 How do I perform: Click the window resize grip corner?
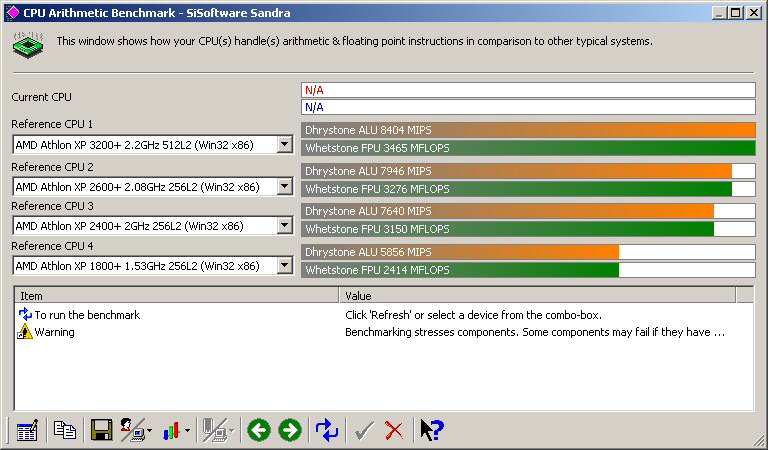pyautogui.click(x=758, y=439)
